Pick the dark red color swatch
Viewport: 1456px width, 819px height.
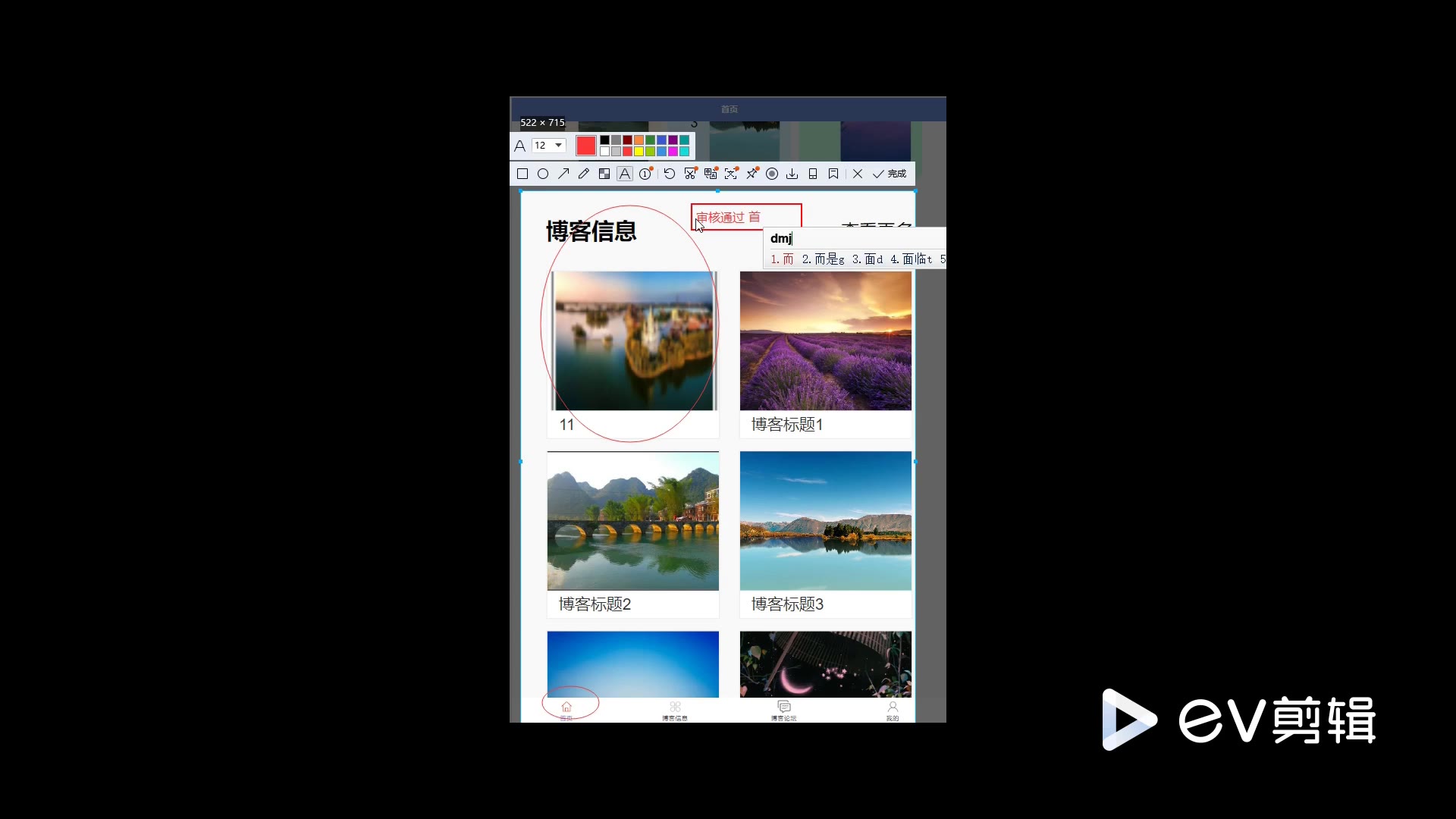(627, 140)
